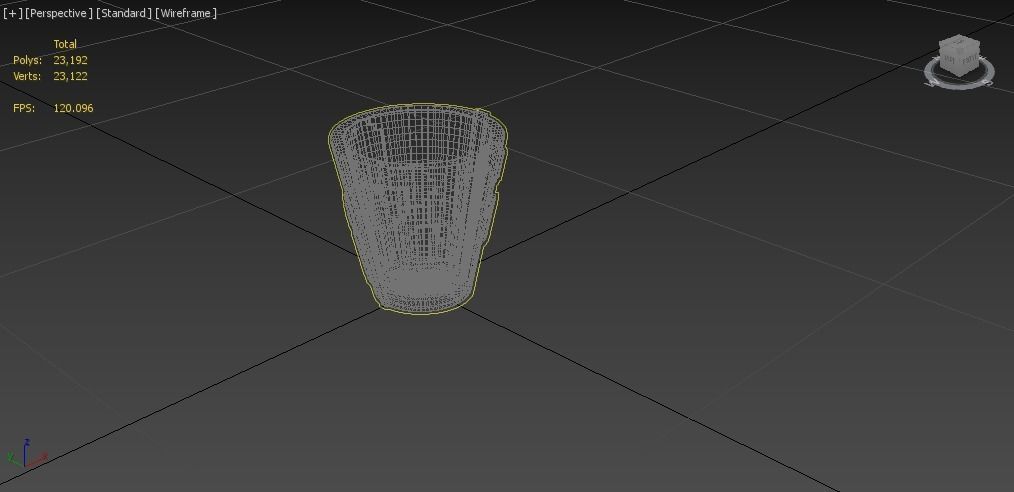This screenshot has width=1014, height=492.
Task: Click the ViewCube navigation cube
Action: pyautogui.click(x=960, y=56)
